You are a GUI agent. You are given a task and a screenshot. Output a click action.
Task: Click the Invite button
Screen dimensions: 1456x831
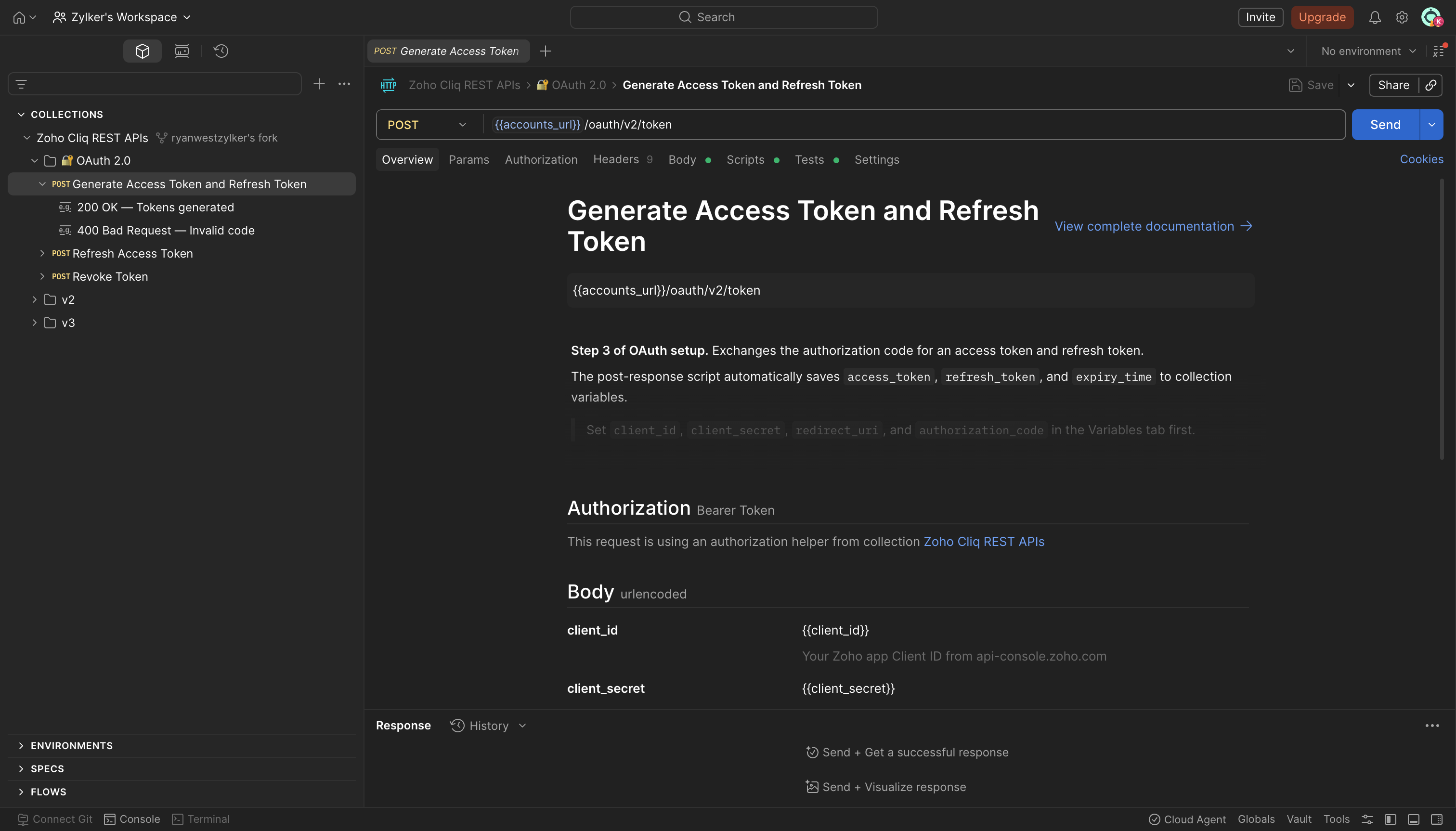click(x=1260, y=17)
